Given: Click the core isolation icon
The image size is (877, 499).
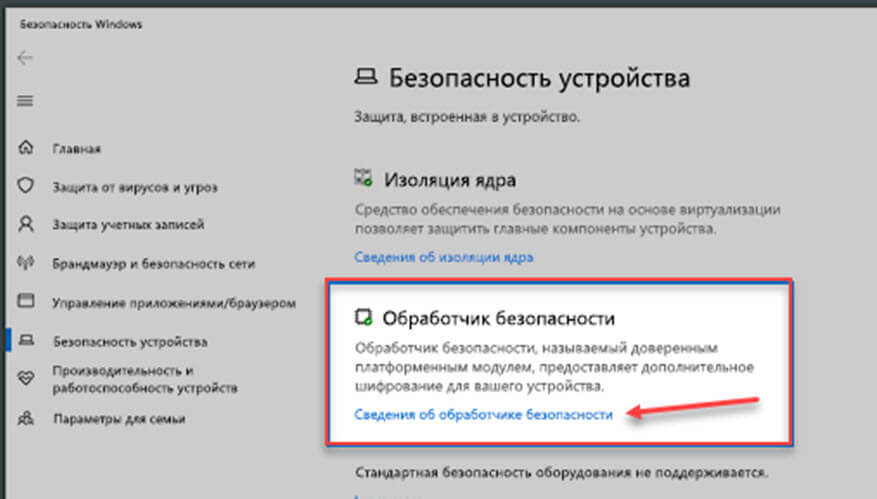Looking at the screenshot, I should pos(364,178).
